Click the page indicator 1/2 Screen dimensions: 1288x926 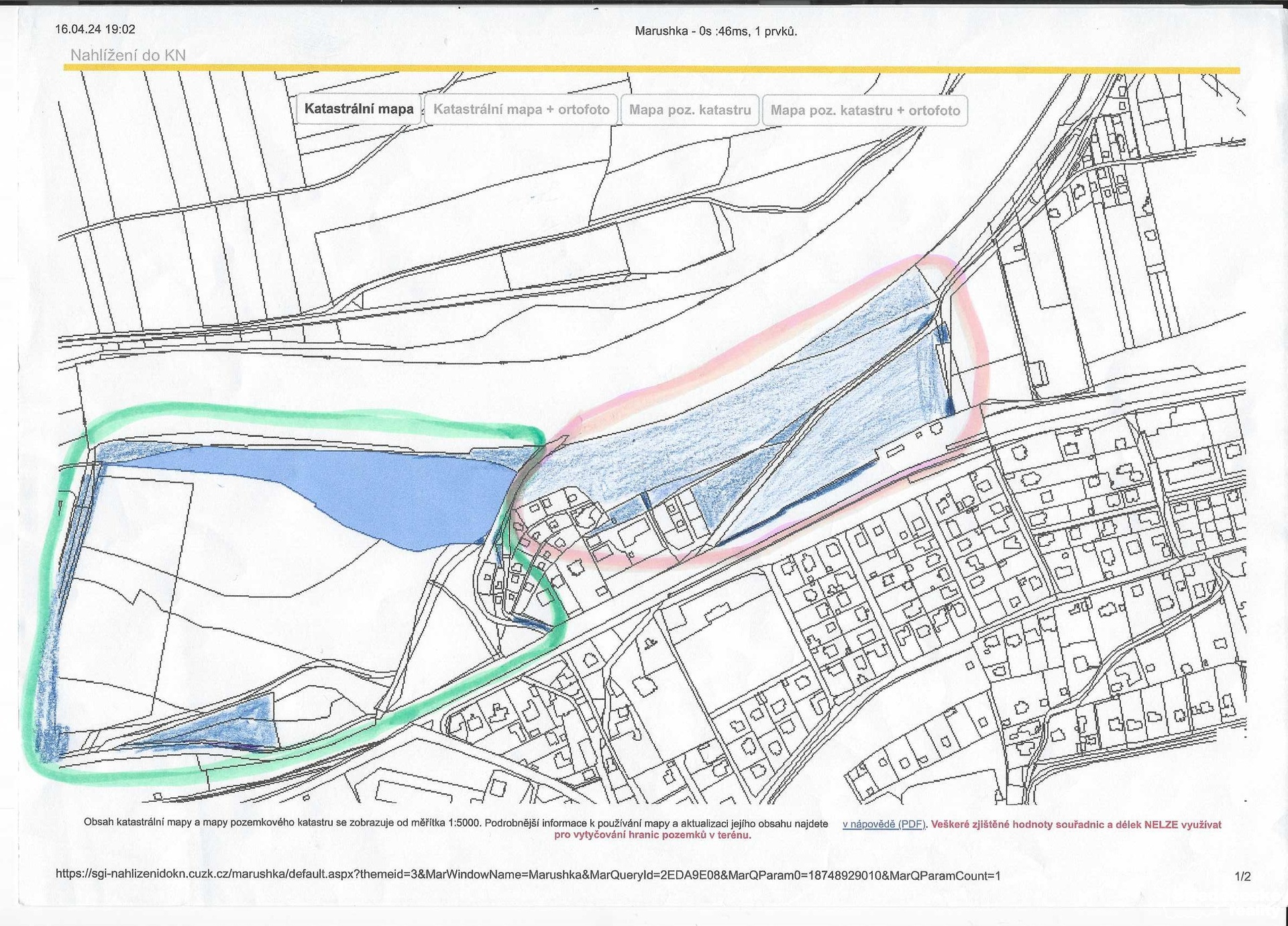1242,876
